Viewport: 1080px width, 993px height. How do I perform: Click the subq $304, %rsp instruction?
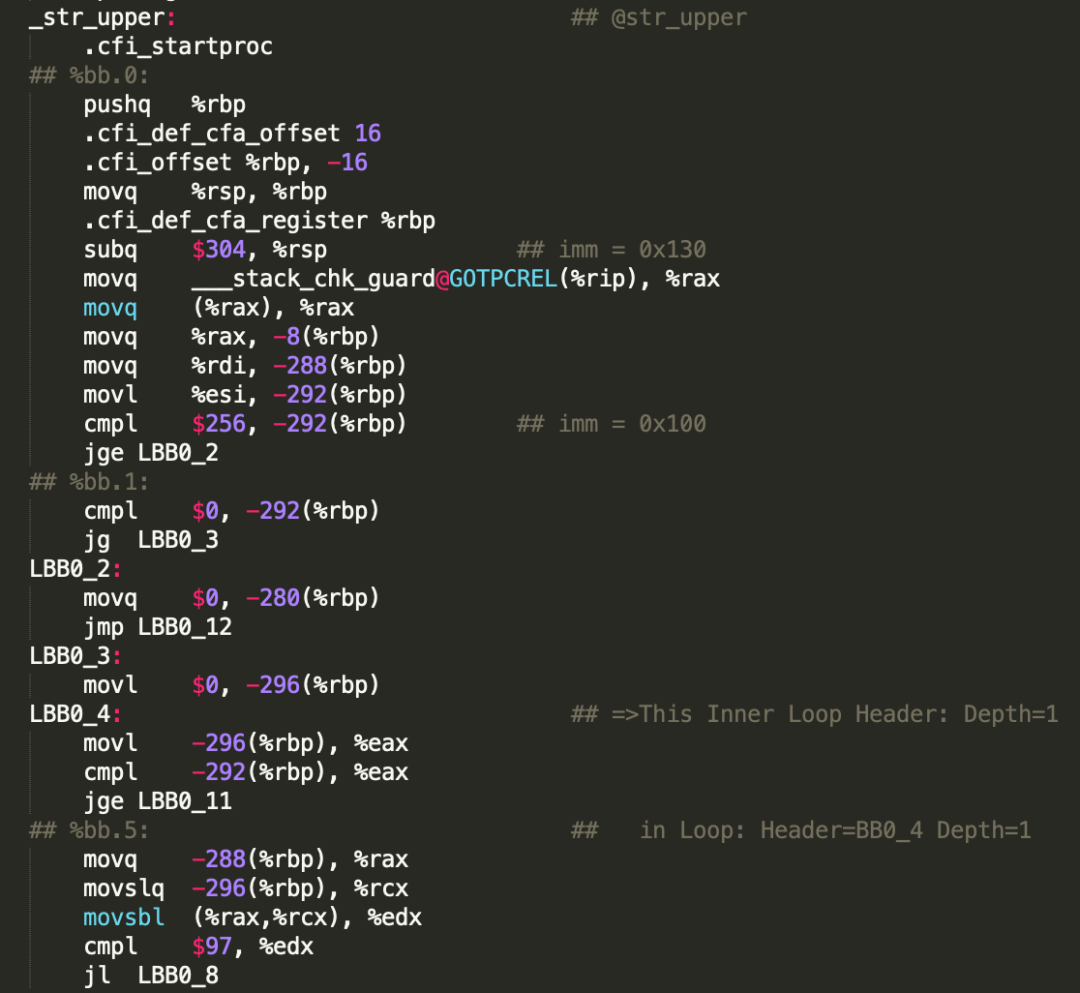[x=205, y=249]
